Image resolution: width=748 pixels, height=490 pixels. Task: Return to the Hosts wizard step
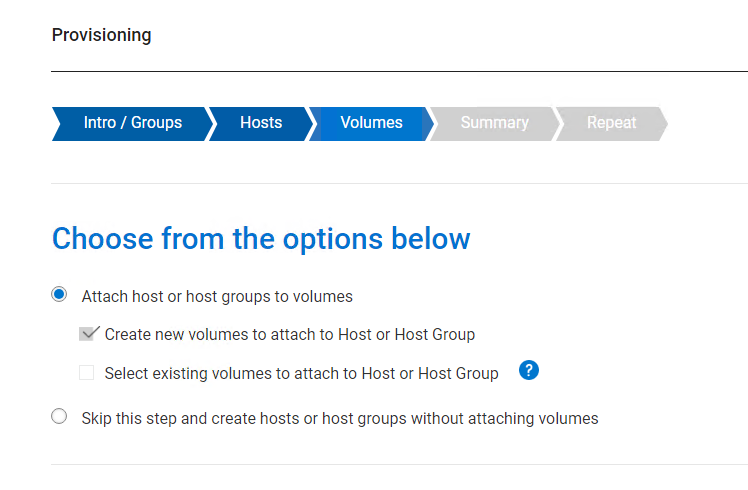[x=260, y=123]
